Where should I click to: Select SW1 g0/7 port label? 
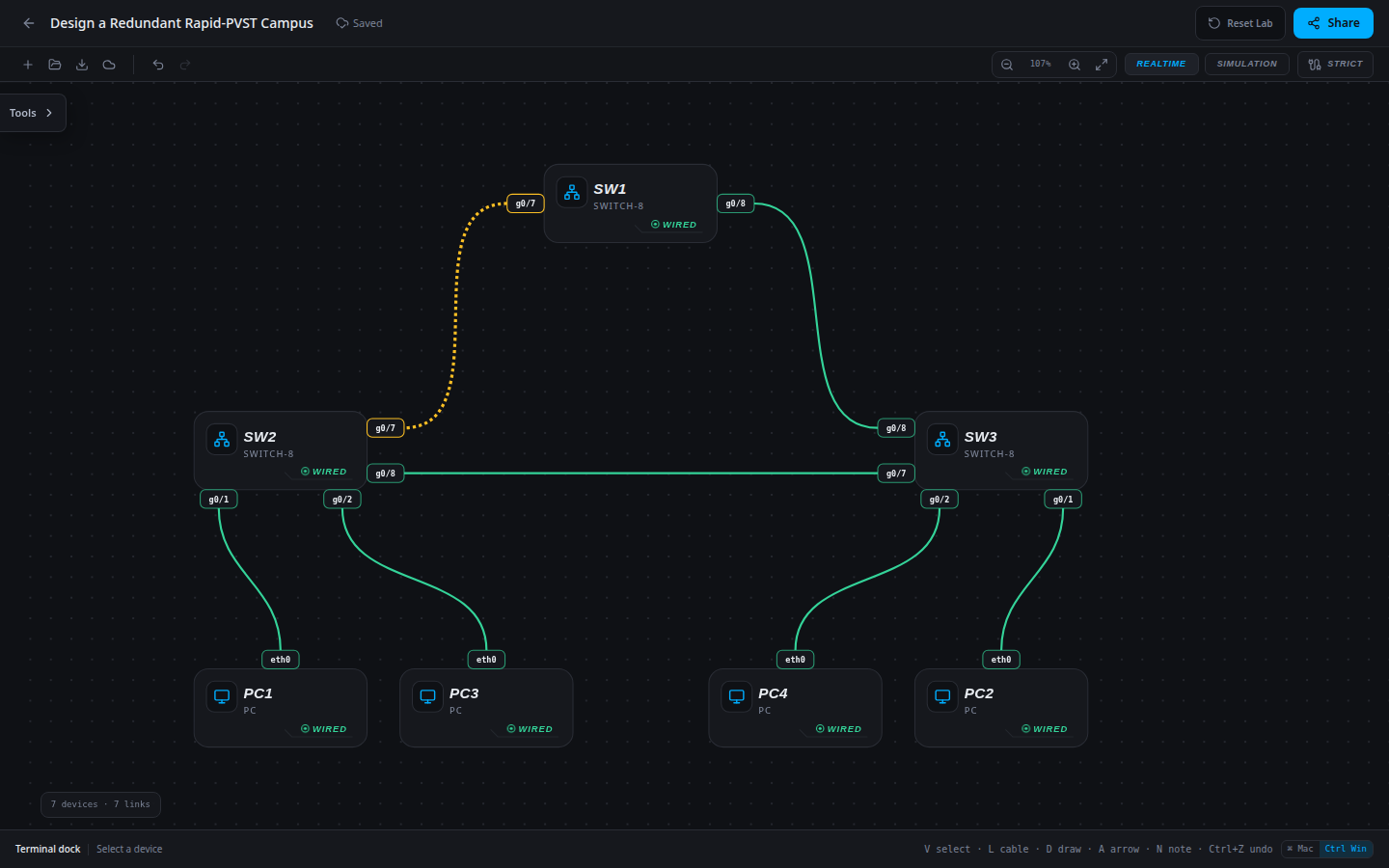click(526, 203)
